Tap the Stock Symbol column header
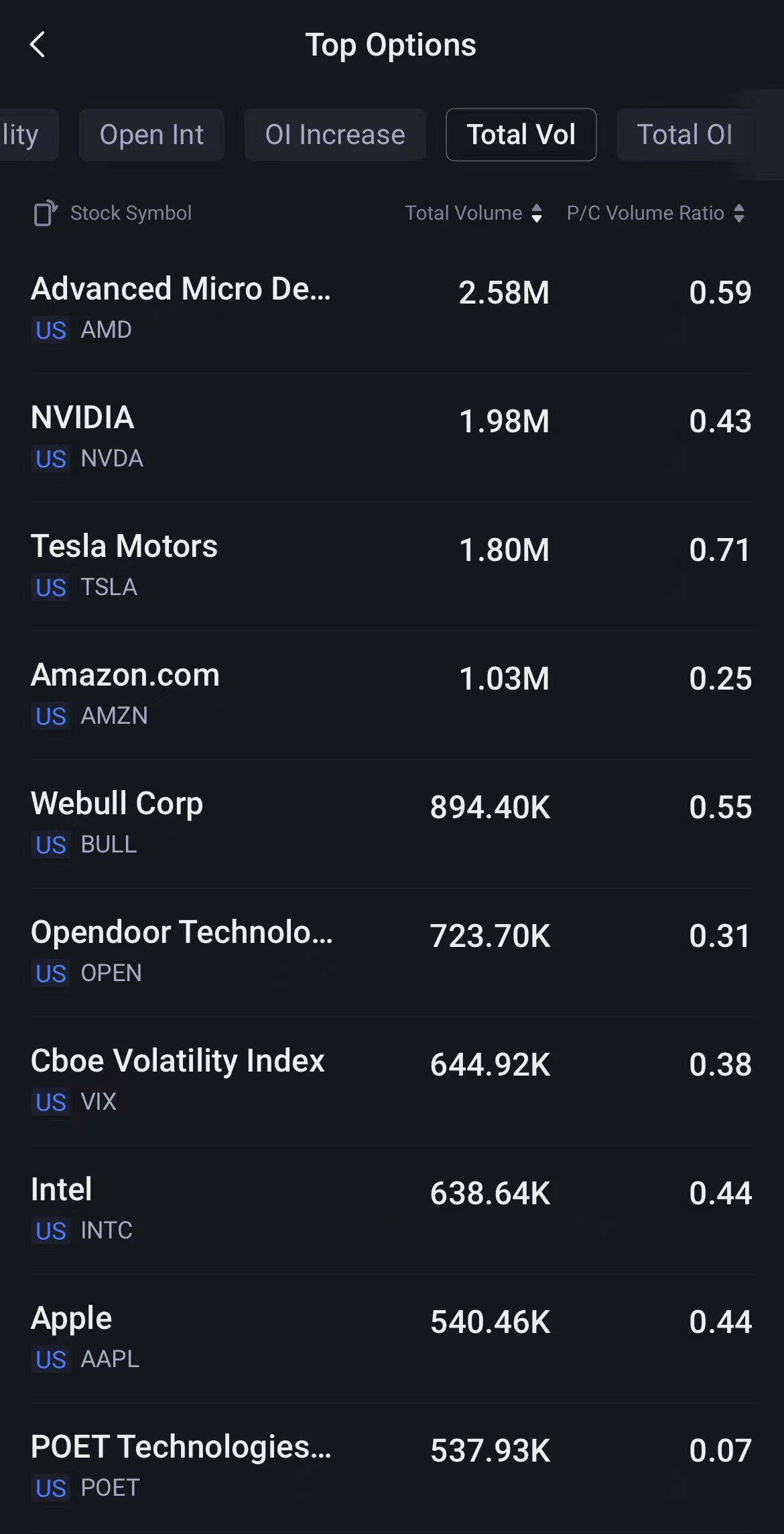This screenshot has height=1534, width=784. (131, 213)
